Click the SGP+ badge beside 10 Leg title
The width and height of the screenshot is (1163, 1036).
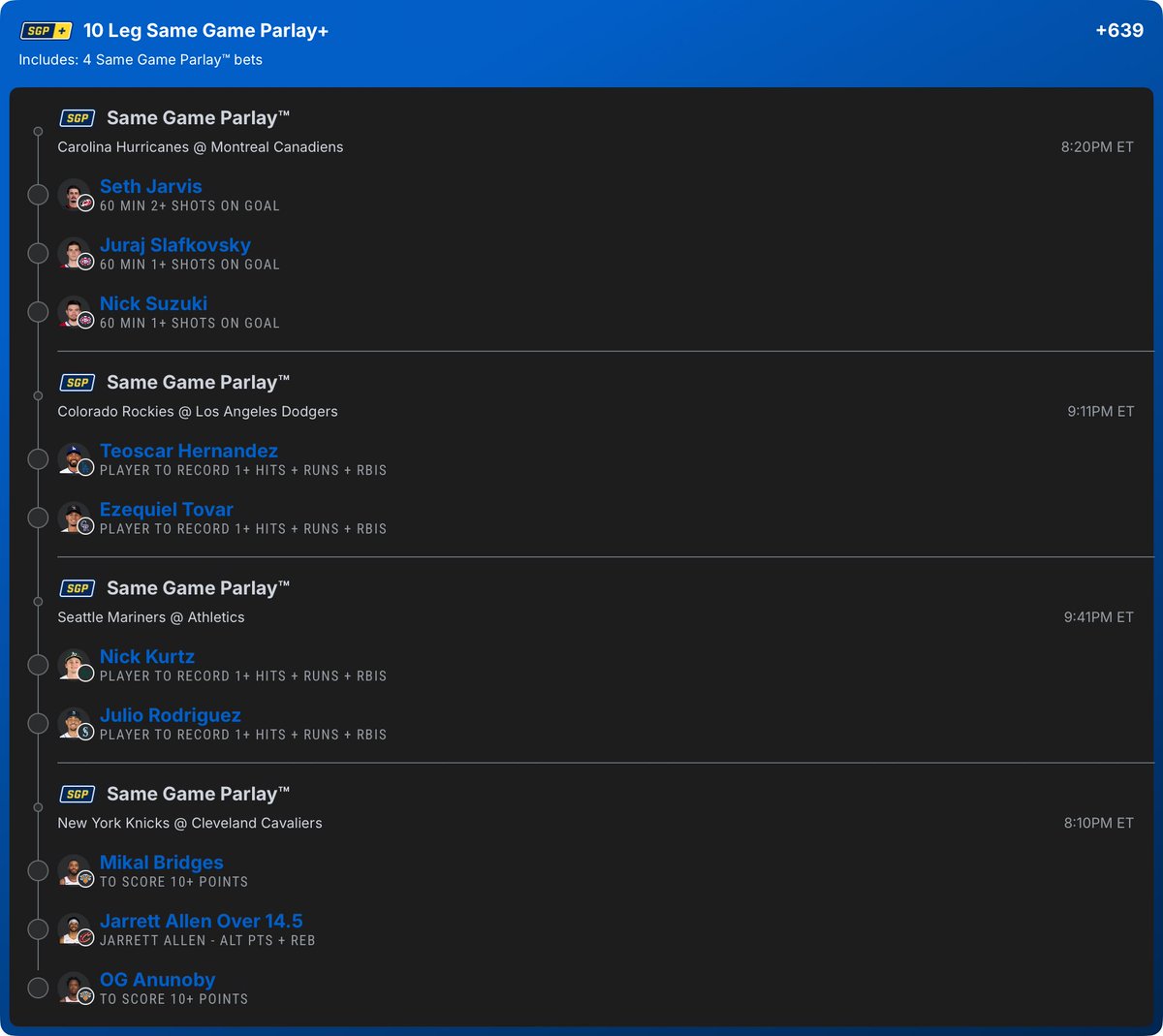47,31
